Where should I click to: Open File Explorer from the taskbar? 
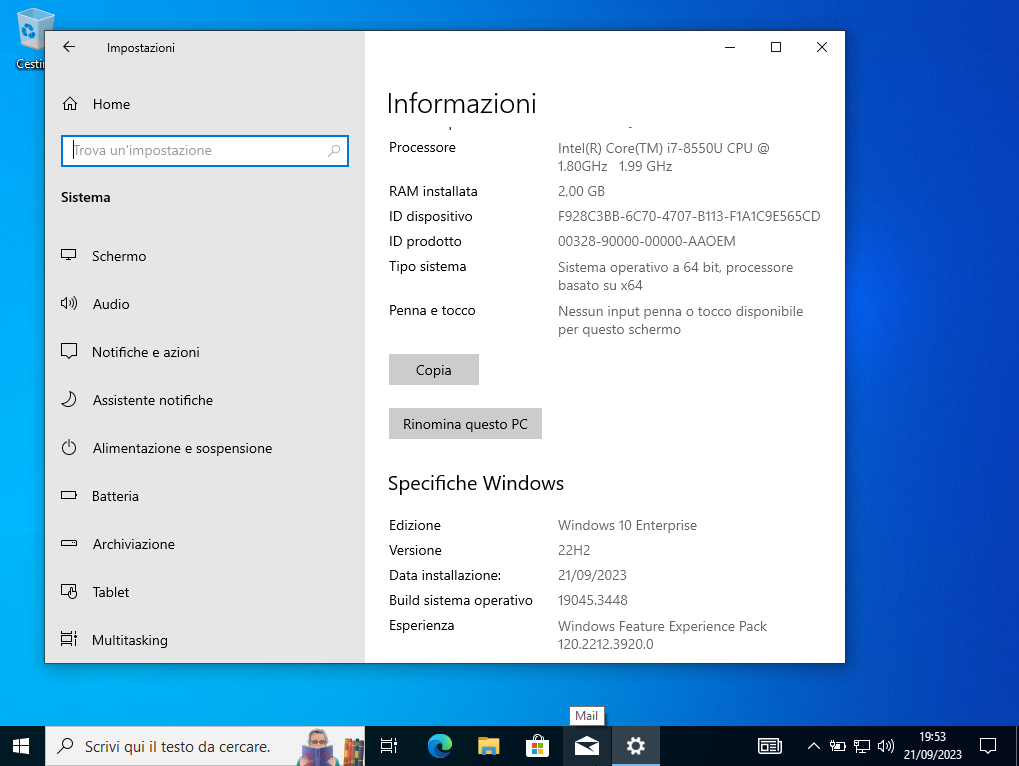(x=489, y=747)
